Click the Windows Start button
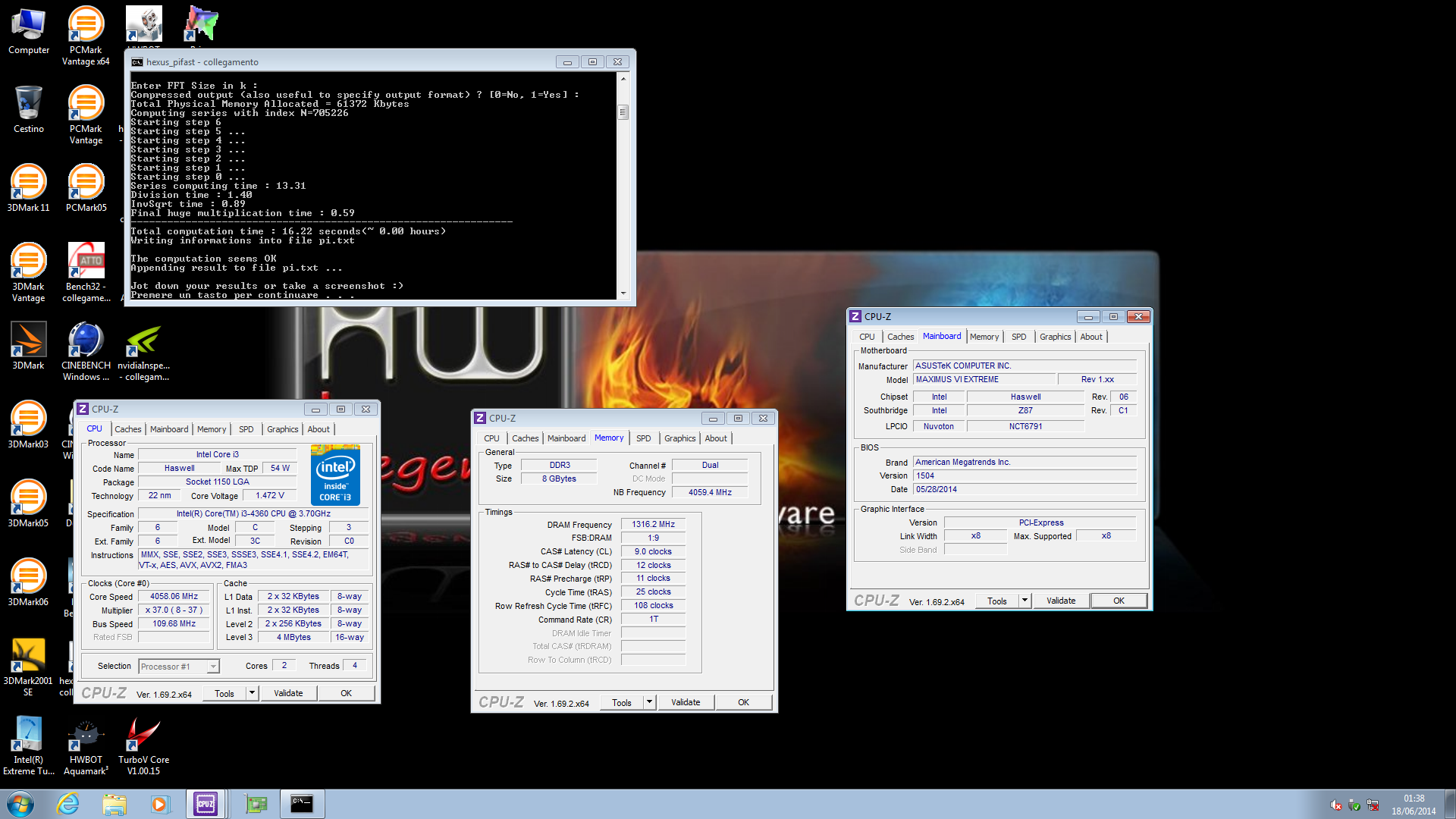1456x819 pixels. coord(20,804)
